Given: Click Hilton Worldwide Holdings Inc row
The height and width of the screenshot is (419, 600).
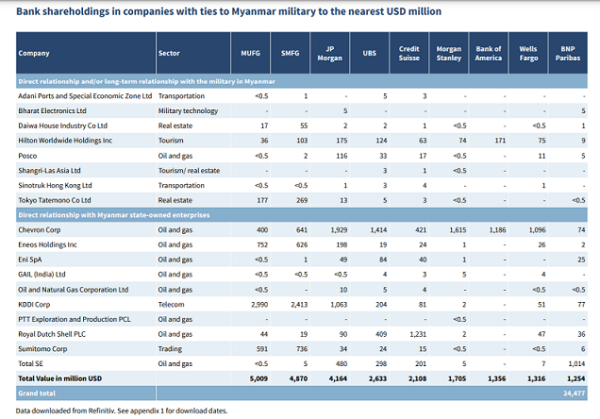Looking at the screenshot, I should 302,140.
